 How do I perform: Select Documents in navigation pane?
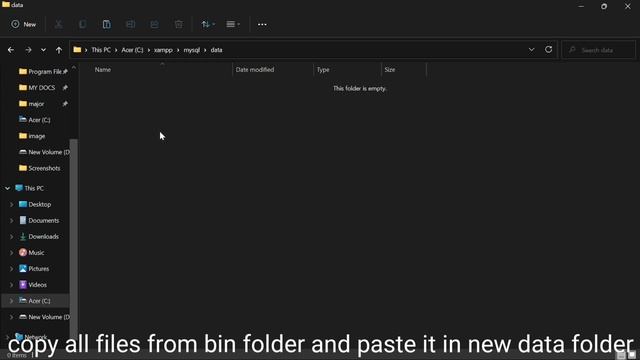[39, 220]
